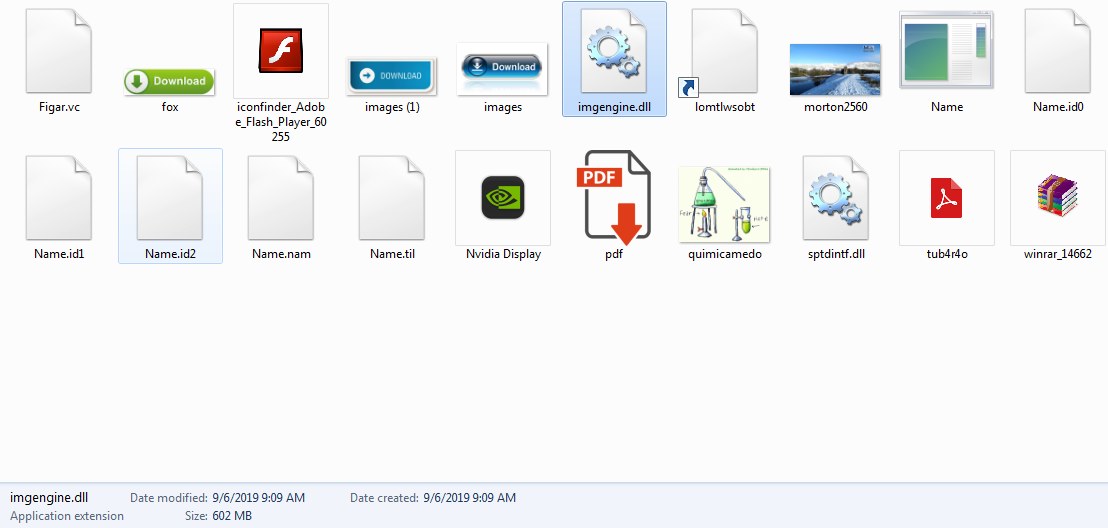Image resolution: width=1108 pixels, height=528 pixels.
Task: Select the winrar_14662 books icon
Action: tap(1058, 198)
